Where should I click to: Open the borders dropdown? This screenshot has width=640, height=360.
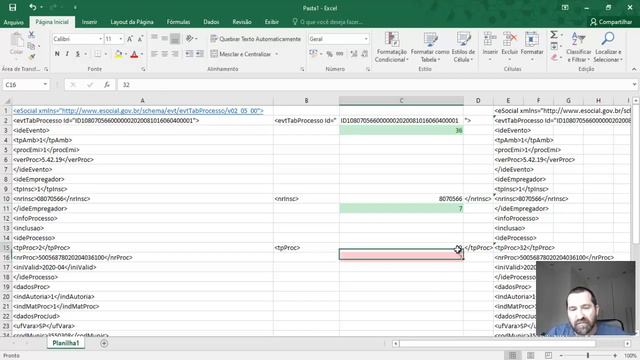pos(106,54)
